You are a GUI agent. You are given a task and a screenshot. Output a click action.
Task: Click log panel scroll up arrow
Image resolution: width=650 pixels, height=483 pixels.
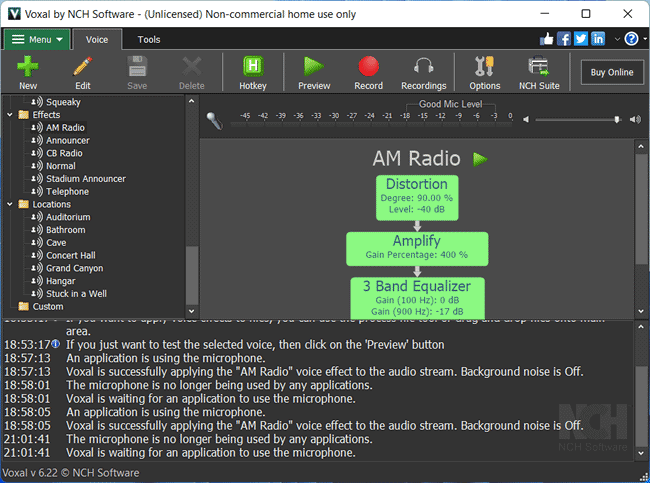[x=641, y=327]
